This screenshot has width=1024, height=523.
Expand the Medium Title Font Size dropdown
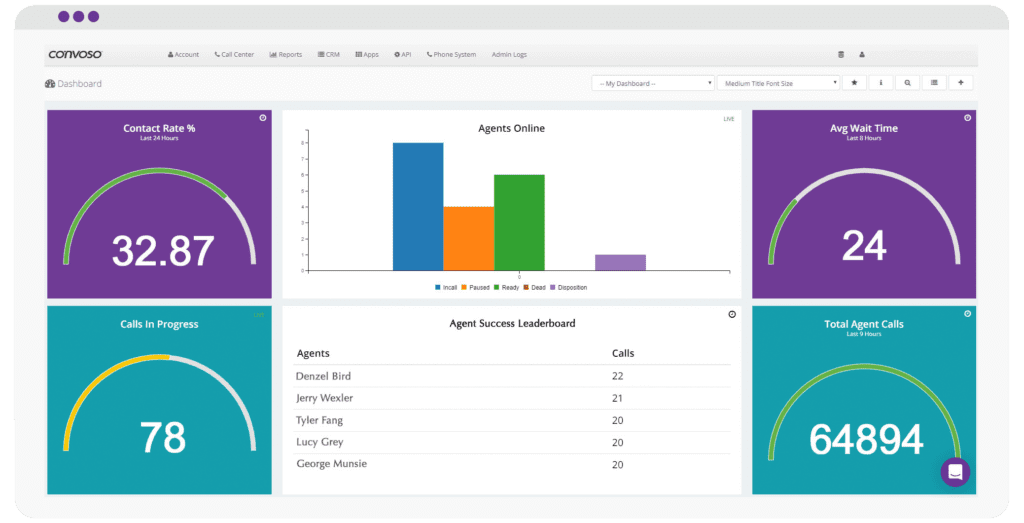(779, 83)
